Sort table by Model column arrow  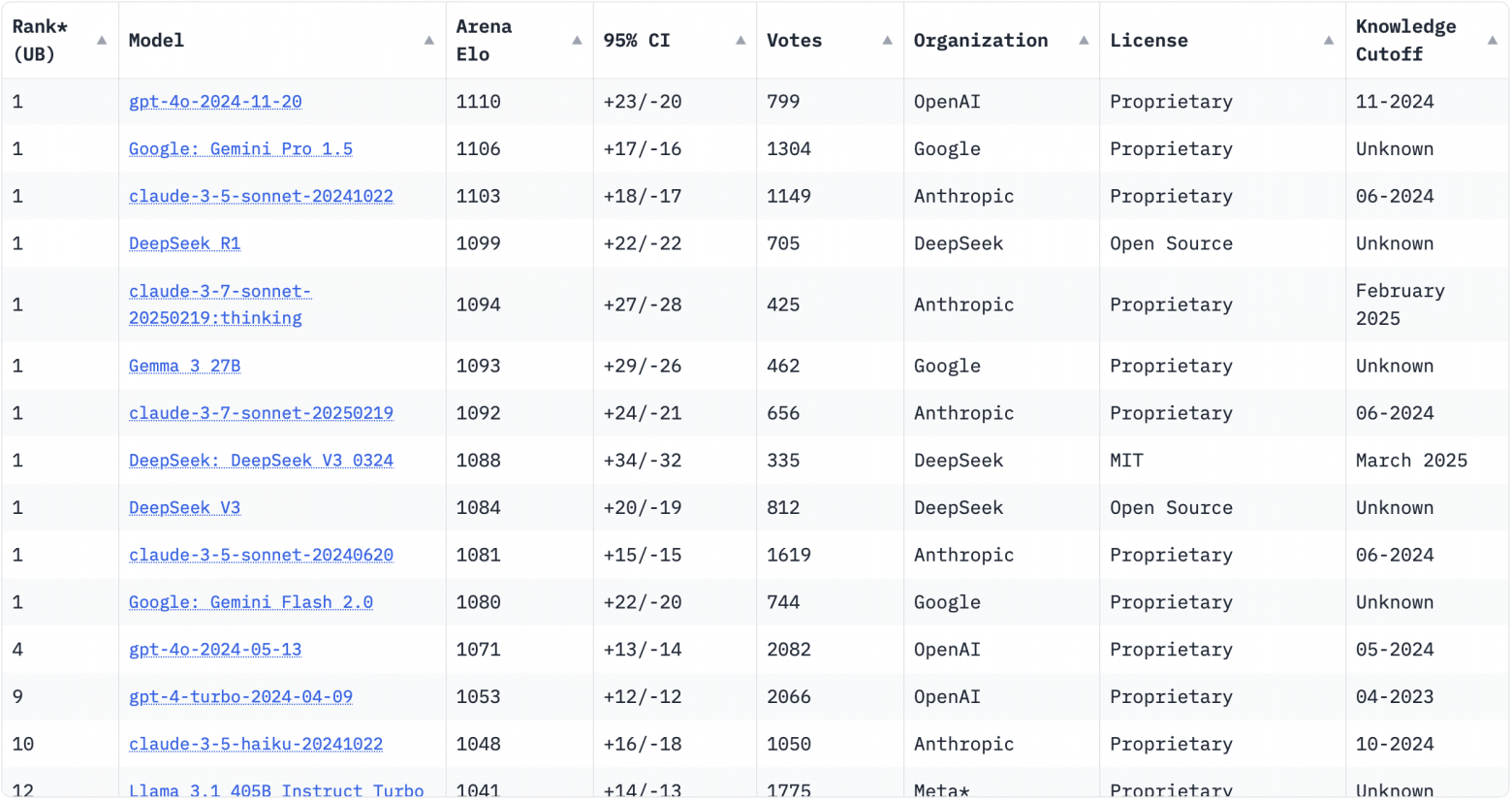429,41
